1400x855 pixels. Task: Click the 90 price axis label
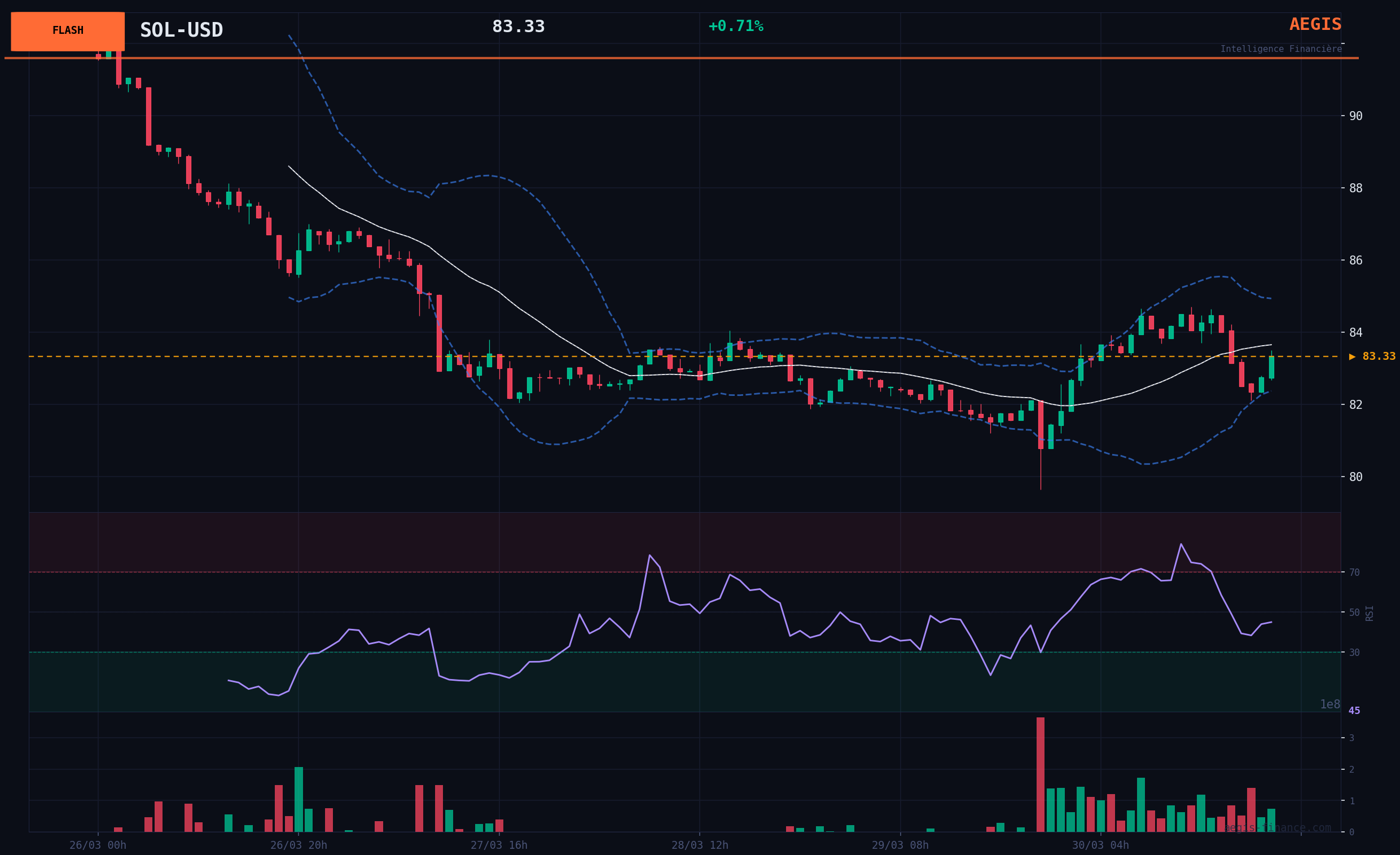1355,116
